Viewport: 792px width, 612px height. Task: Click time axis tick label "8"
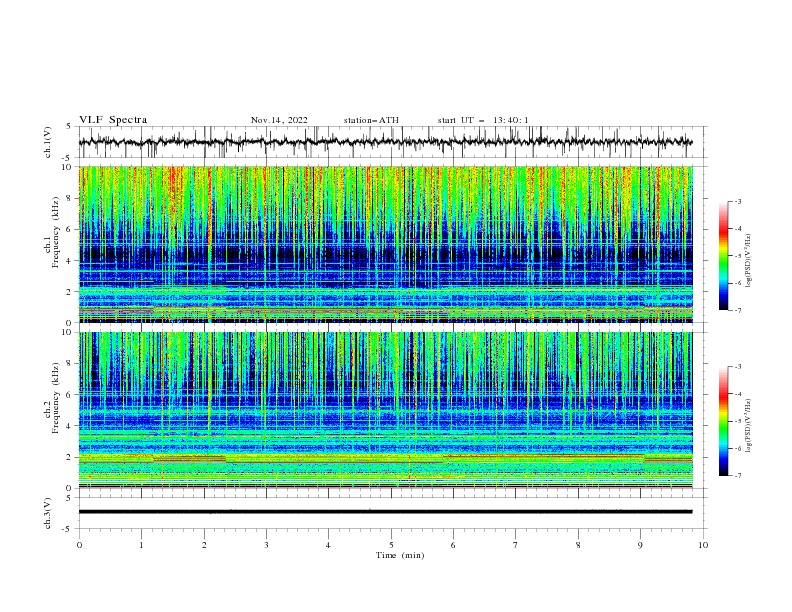(578, 545)
